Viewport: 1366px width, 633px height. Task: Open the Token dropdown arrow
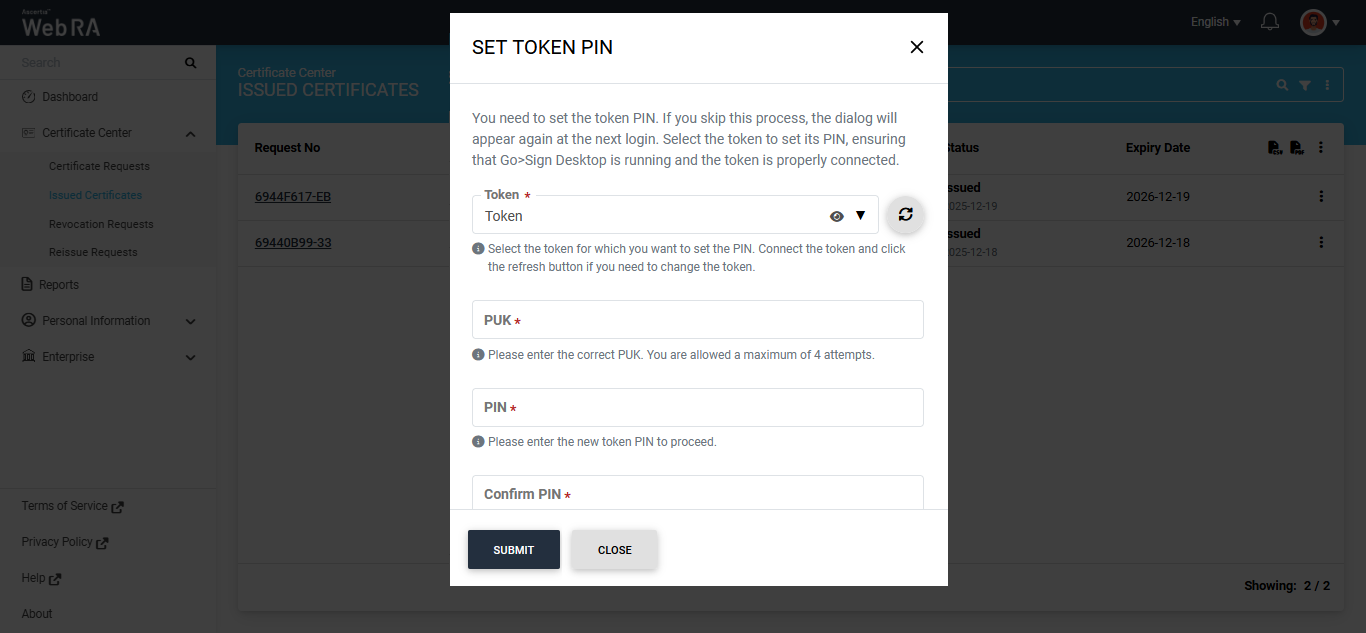click(860, 216)
